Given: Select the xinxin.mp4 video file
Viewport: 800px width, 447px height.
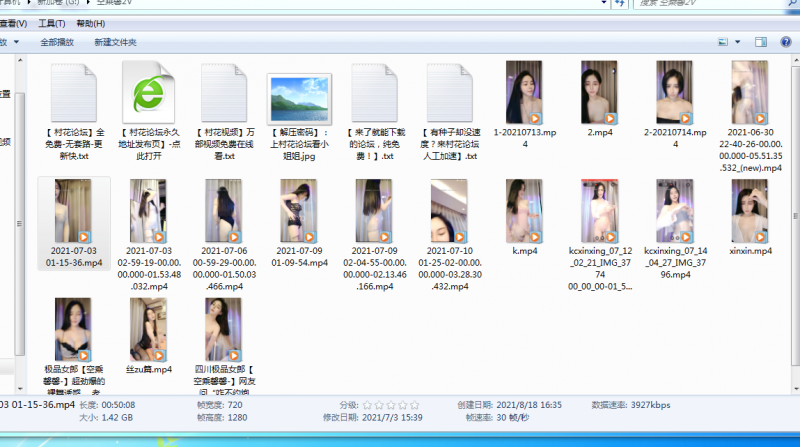Looking at the screenshot, I should 750,217.
